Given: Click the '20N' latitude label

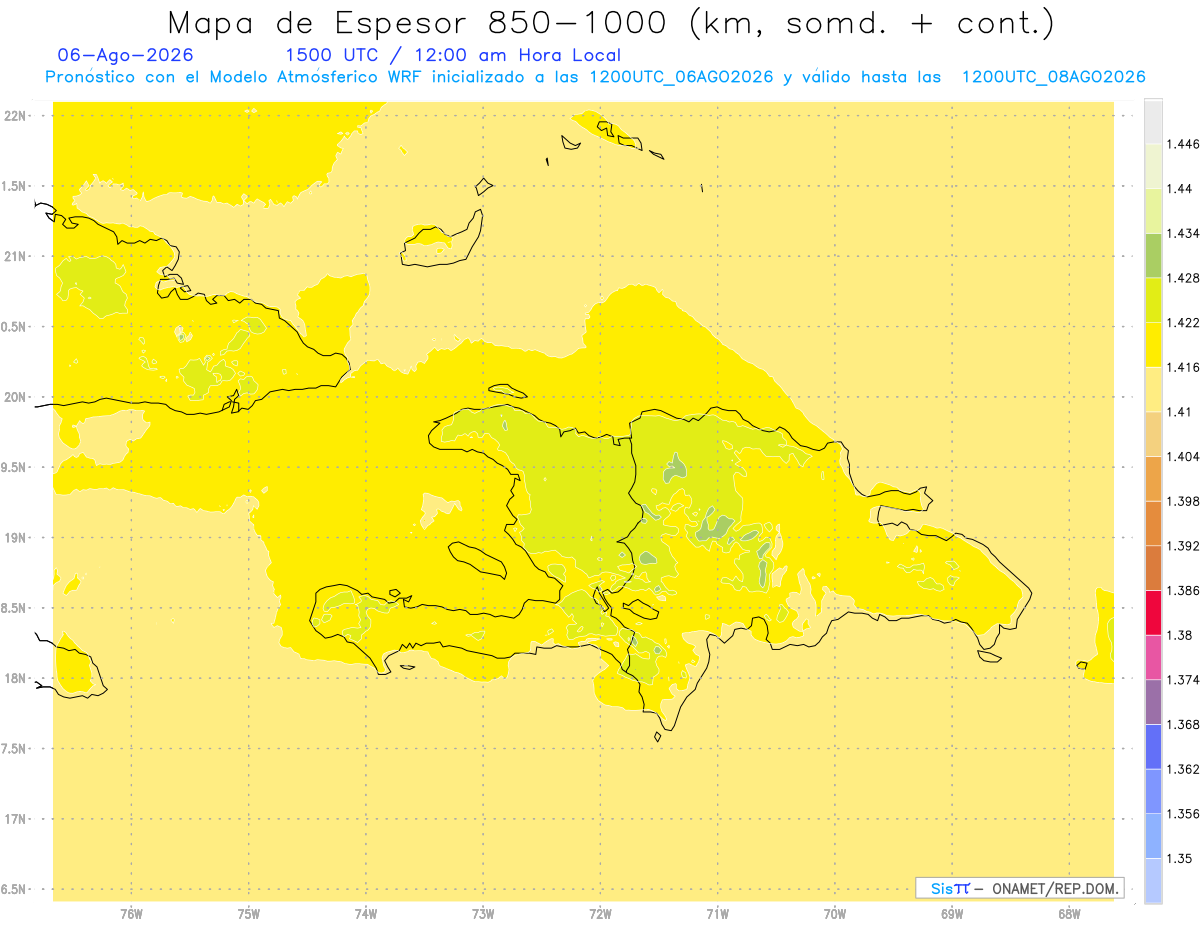Looking at the screenshot, I should 15,397.
